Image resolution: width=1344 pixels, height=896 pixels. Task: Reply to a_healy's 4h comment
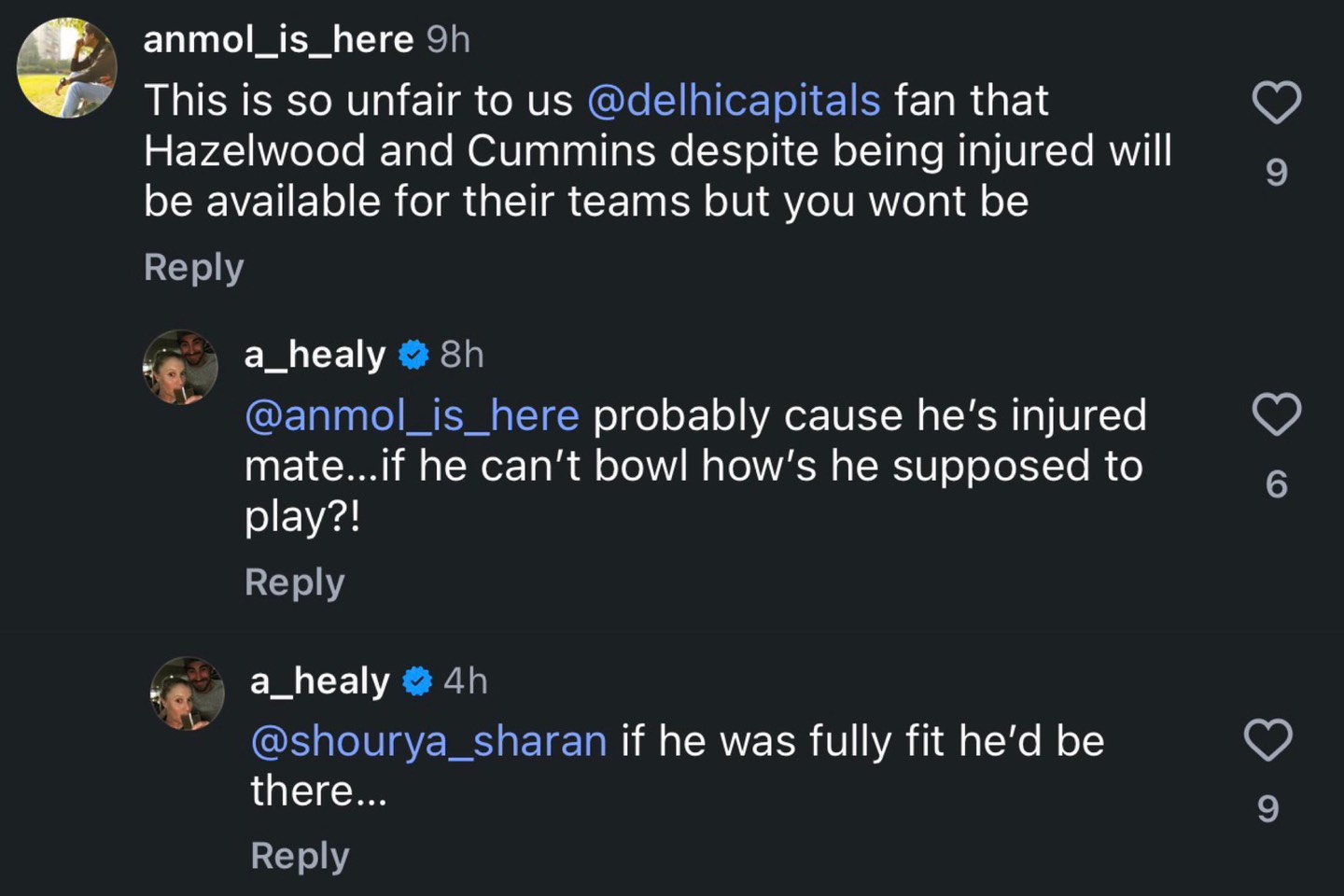(x=300, y=856)
